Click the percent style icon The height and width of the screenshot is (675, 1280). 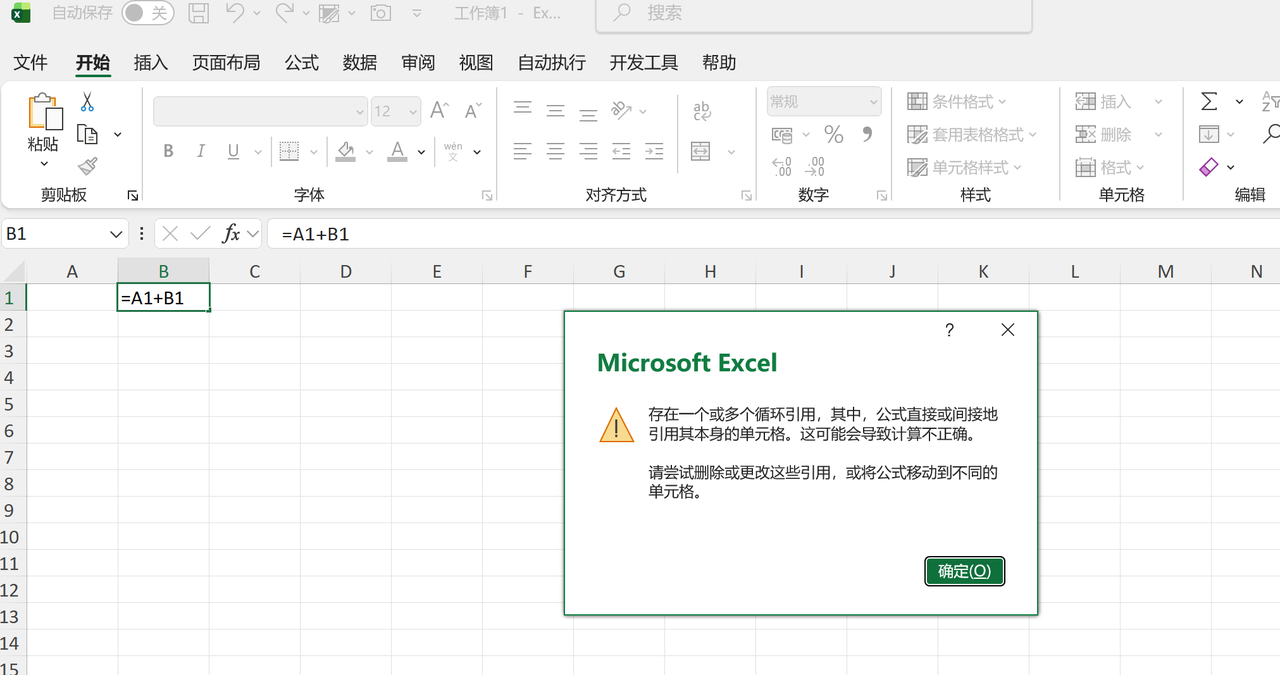tap(834, 134)
